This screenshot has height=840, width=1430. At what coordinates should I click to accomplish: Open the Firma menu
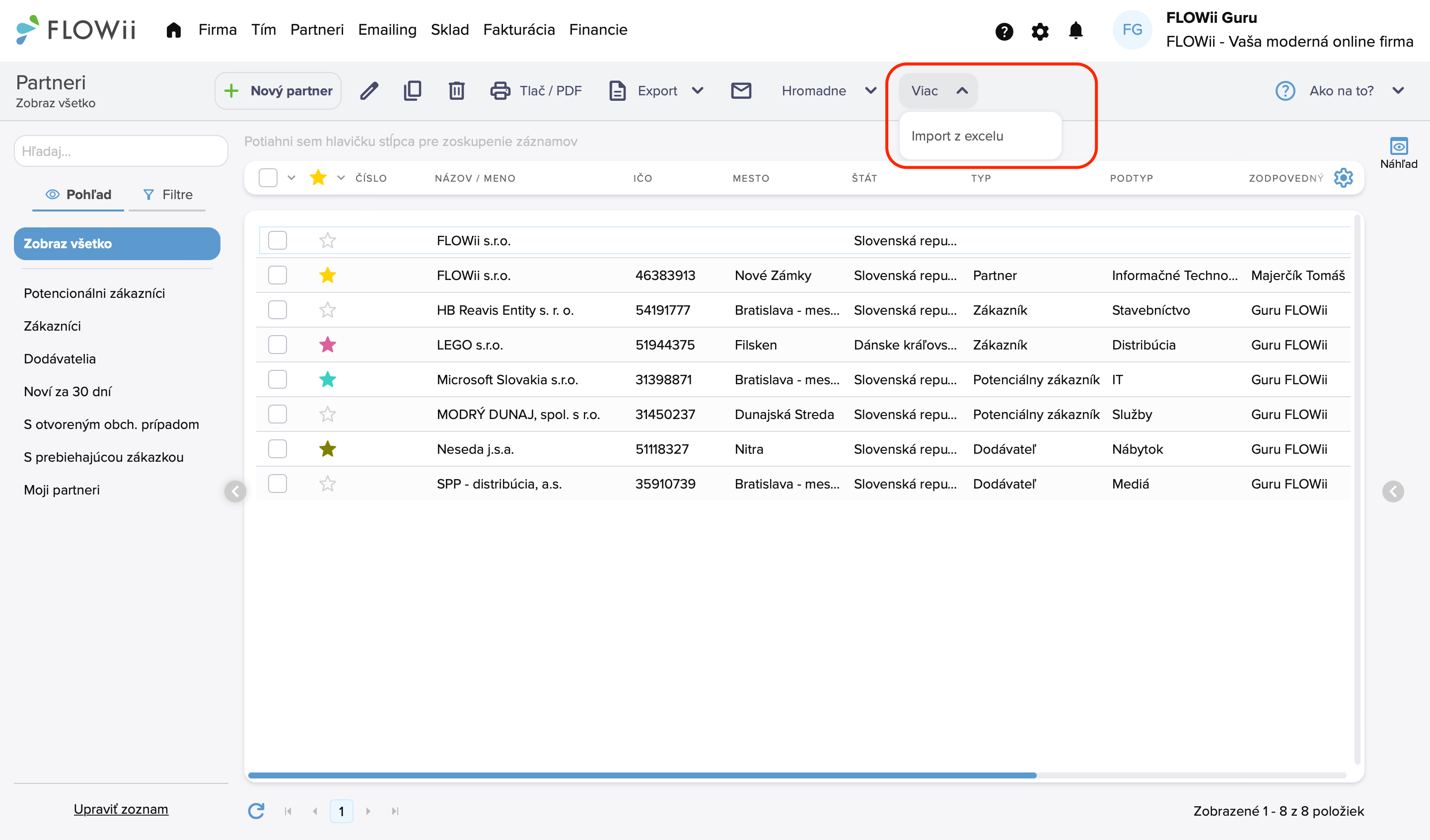tap(217, 29)
